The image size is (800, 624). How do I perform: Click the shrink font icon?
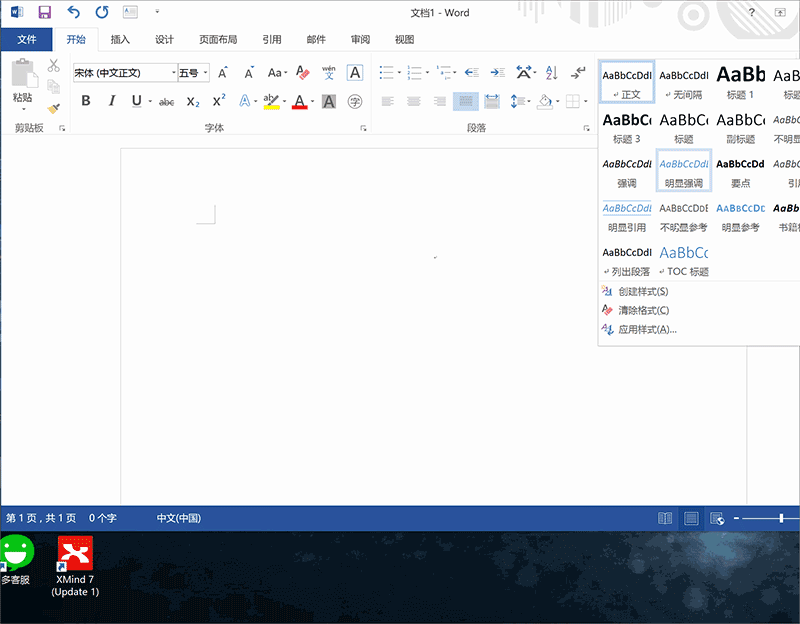(249, 73)
